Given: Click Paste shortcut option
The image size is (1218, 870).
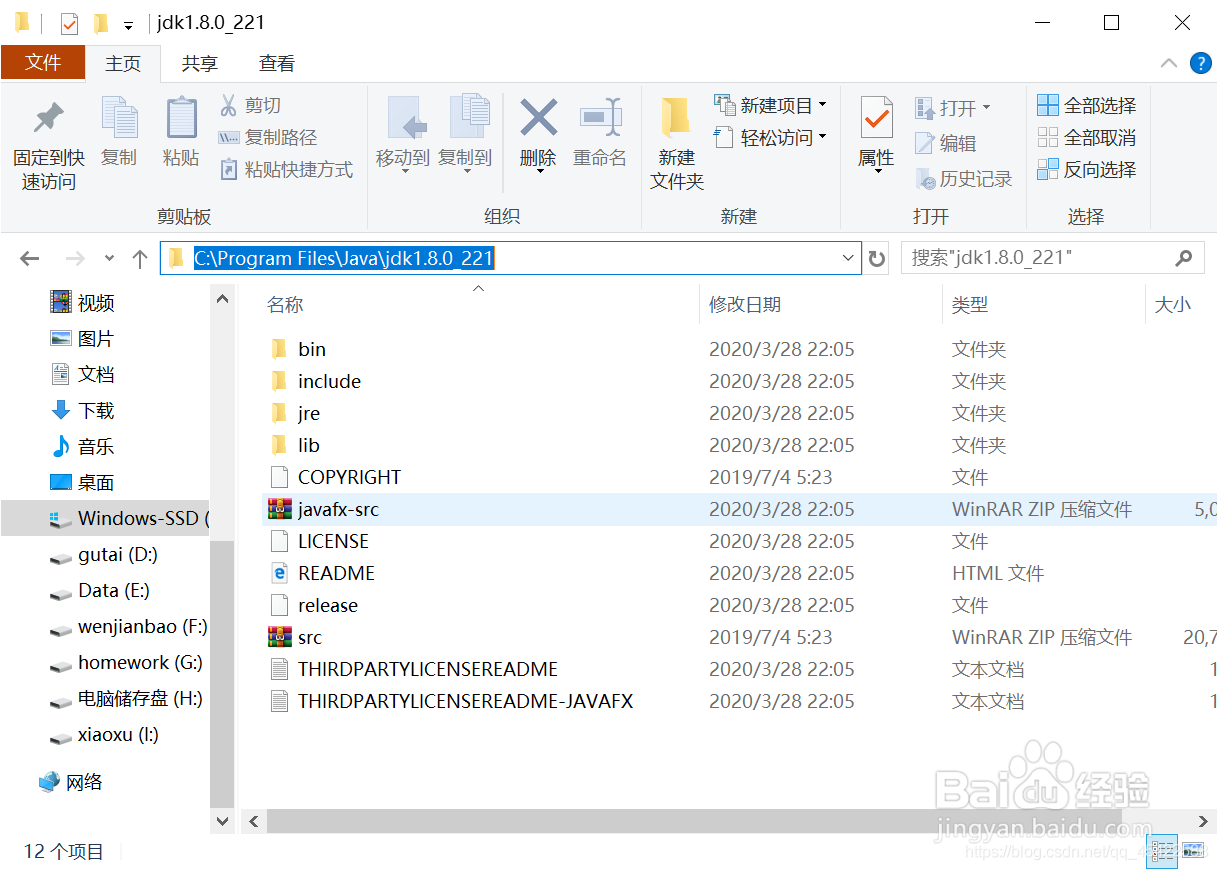Looking at the screenshot, I should coord(286,169).
